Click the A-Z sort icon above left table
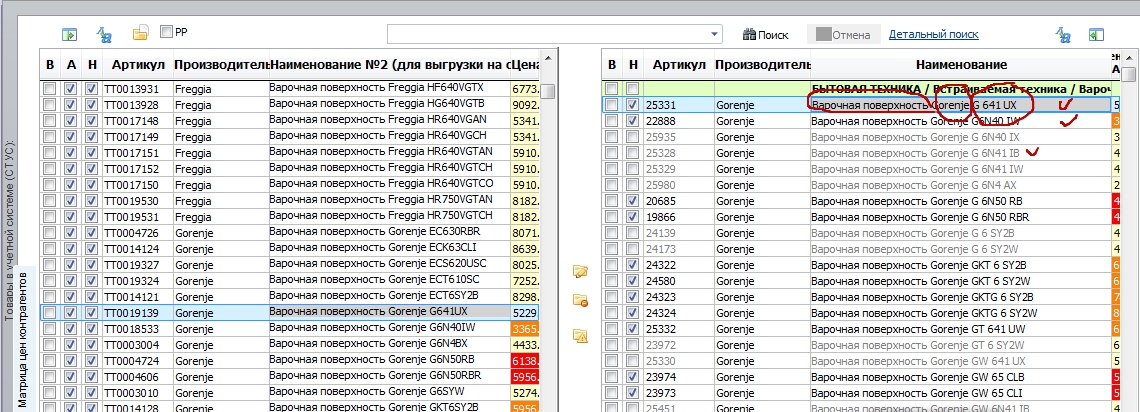Viewport: 1140px width, 412px height. coord(104,34)
